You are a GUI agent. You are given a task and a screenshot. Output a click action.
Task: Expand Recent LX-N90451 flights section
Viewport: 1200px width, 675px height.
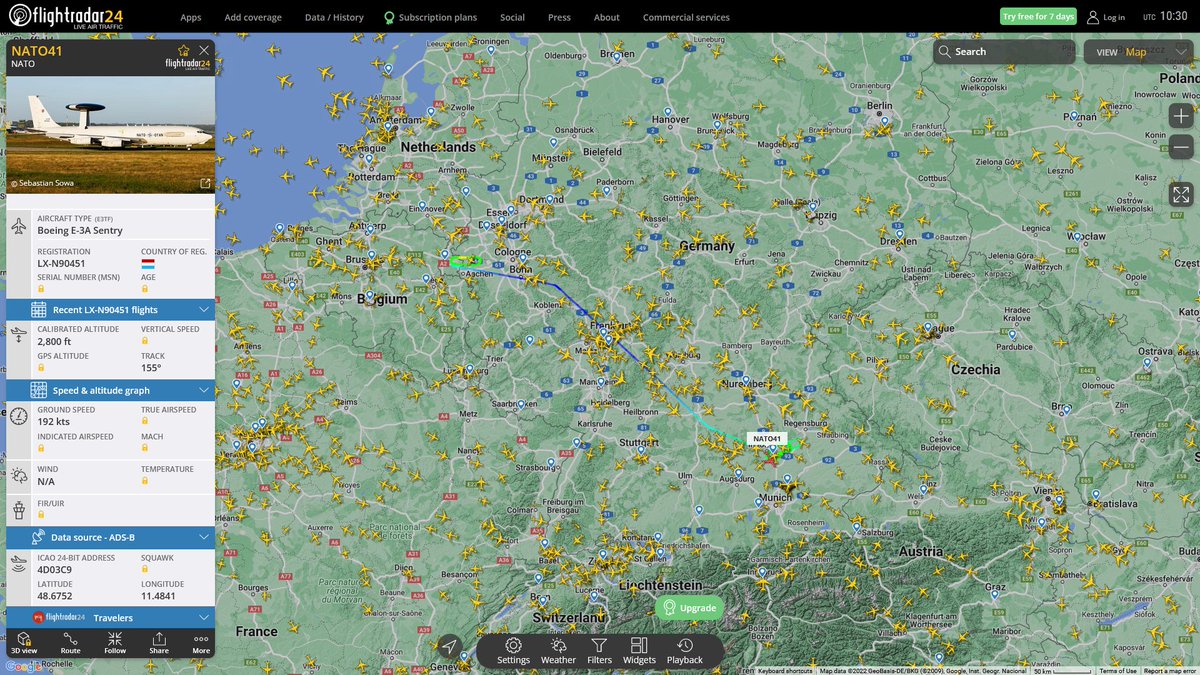click(x=110, y=310)
